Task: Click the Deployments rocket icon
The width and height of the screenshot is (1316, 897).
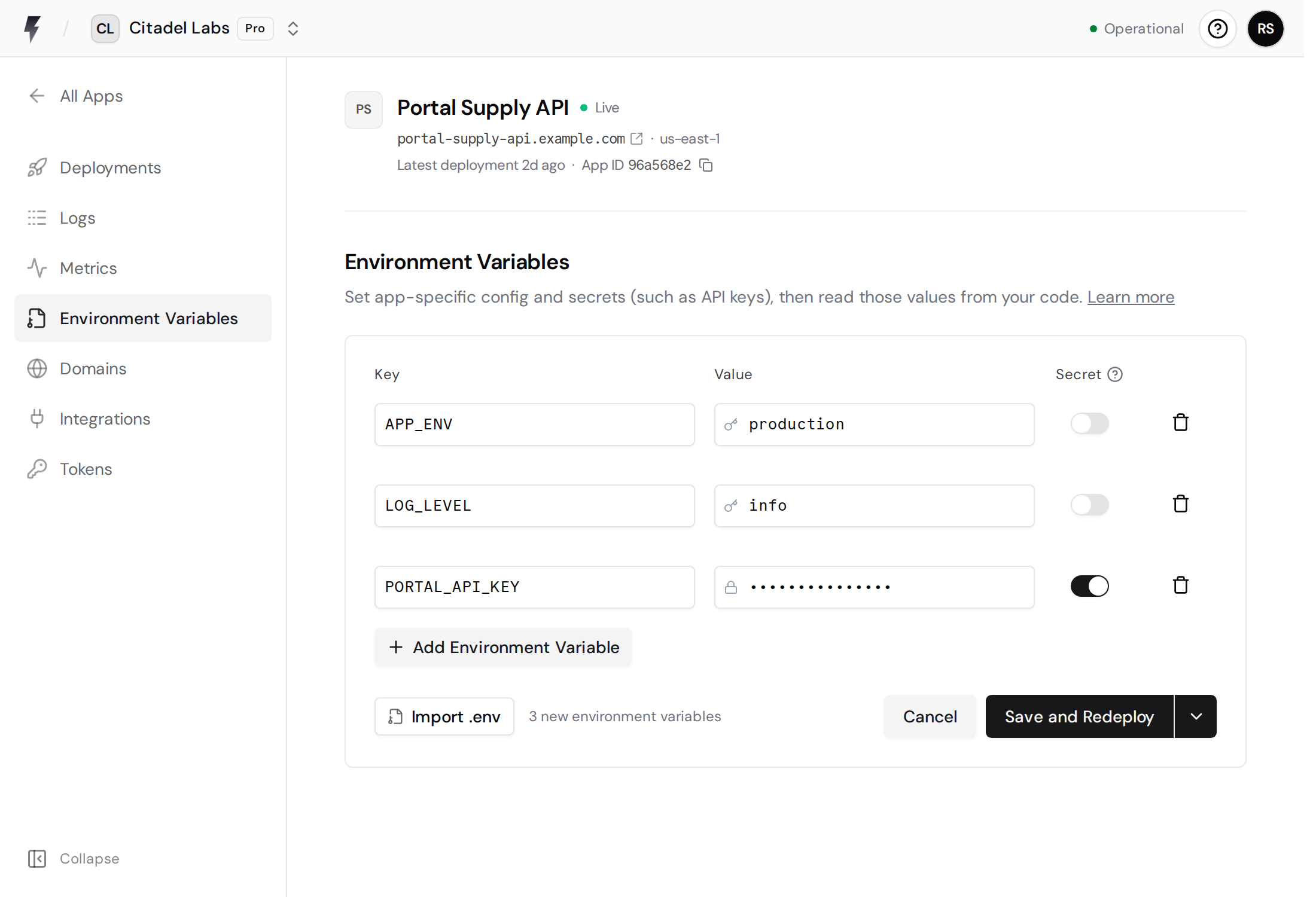Action: (37, 167)
